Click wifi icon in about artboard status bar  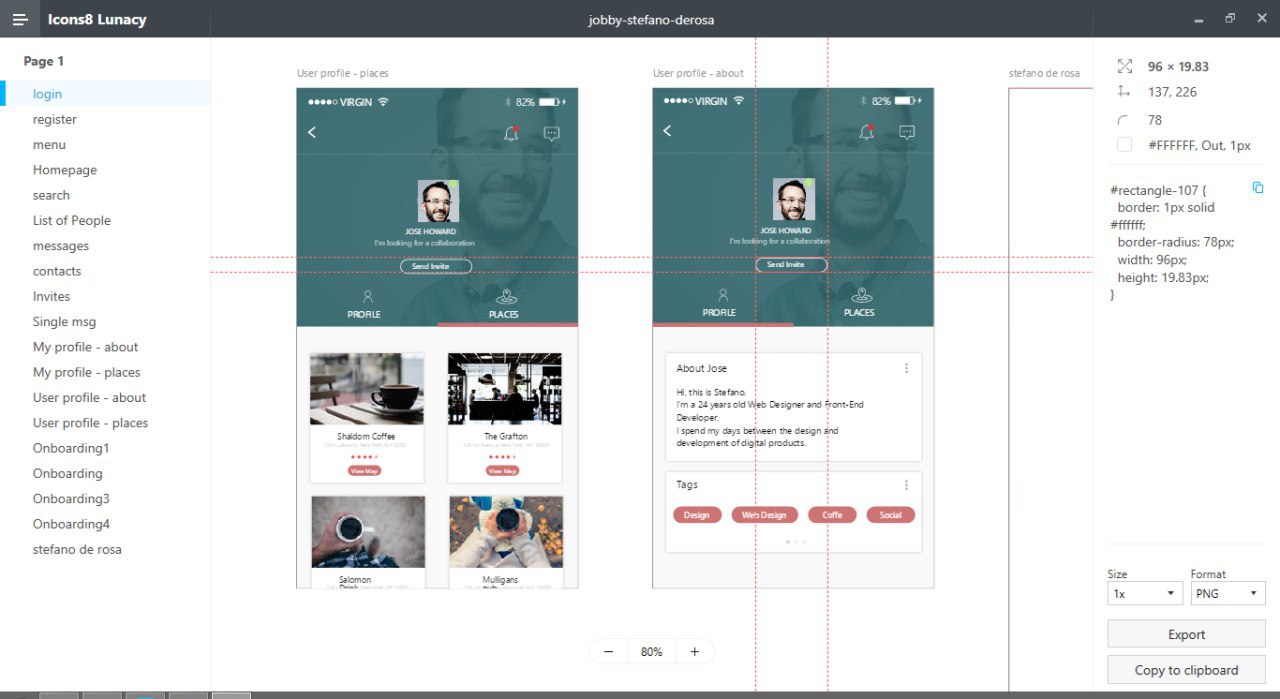pyautogui.click(x=739, y=101)
